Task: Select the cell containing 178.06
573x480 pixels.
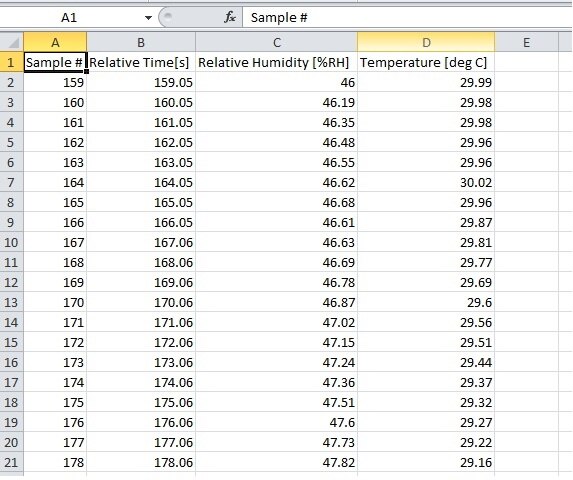Action: click(x=141, y=462)
